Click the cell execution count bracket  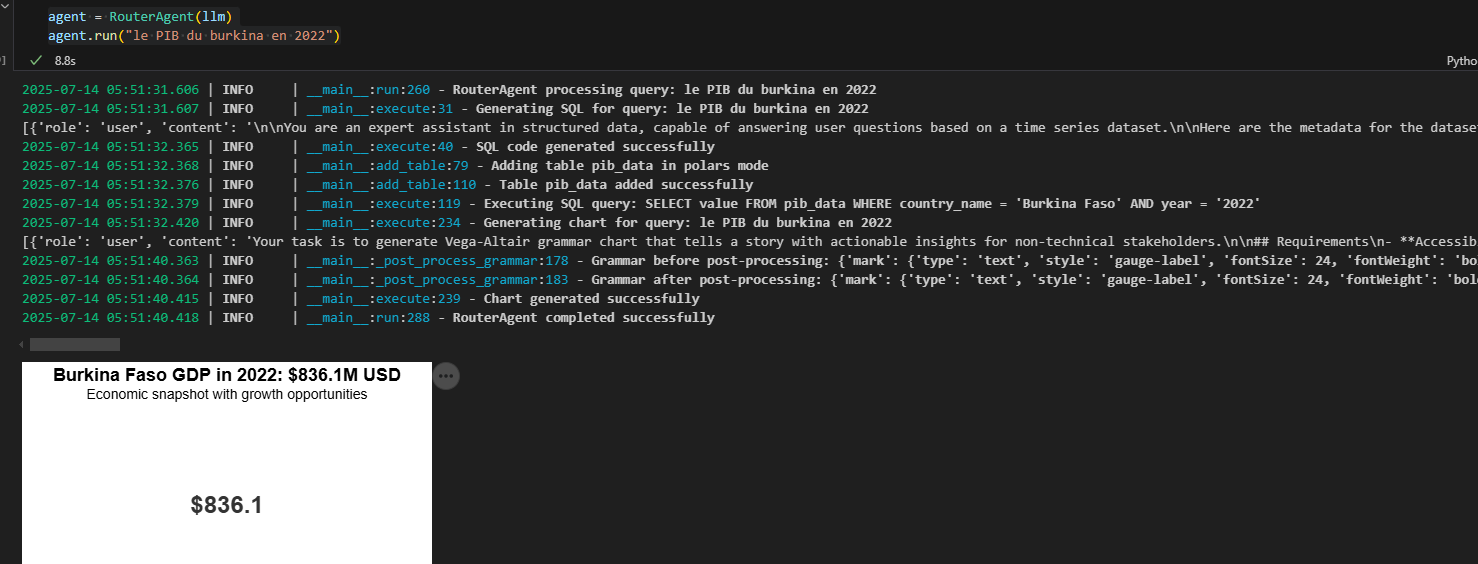tap(3, 61)
